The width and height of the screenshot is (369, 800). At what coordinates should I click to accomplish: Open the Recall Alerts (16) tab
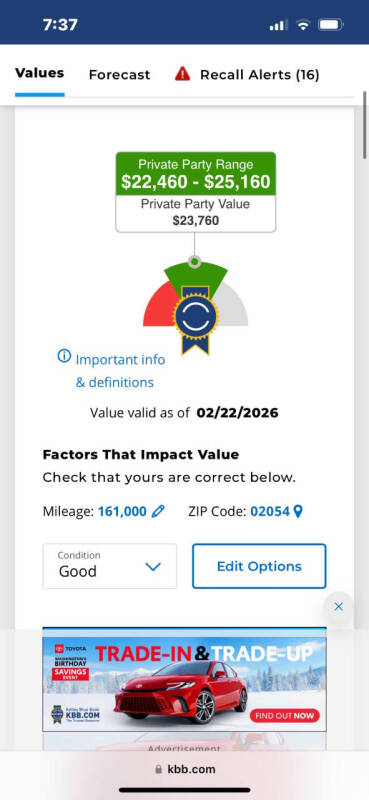pyautogui.click(x=260, y=75)
